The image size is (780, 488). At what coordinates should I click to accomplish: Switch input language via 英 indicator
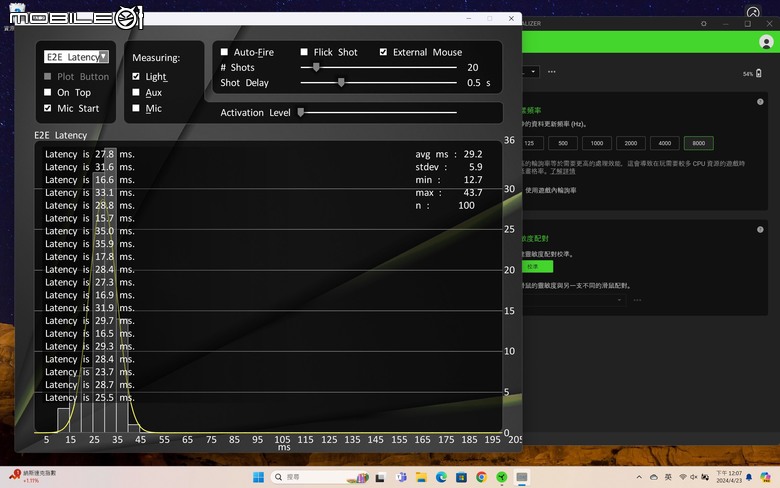click(x=668, y=478)
